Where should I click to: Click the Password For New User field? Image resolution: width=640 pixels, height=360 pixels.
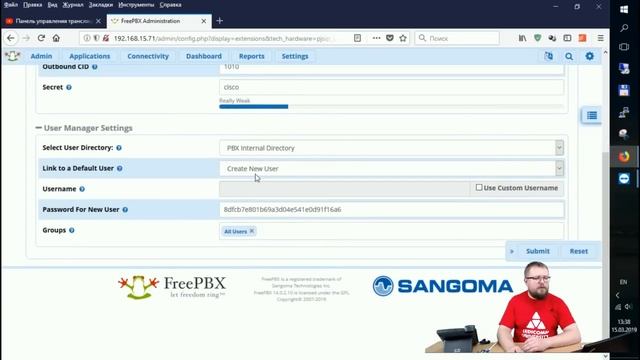pos(391,209)
